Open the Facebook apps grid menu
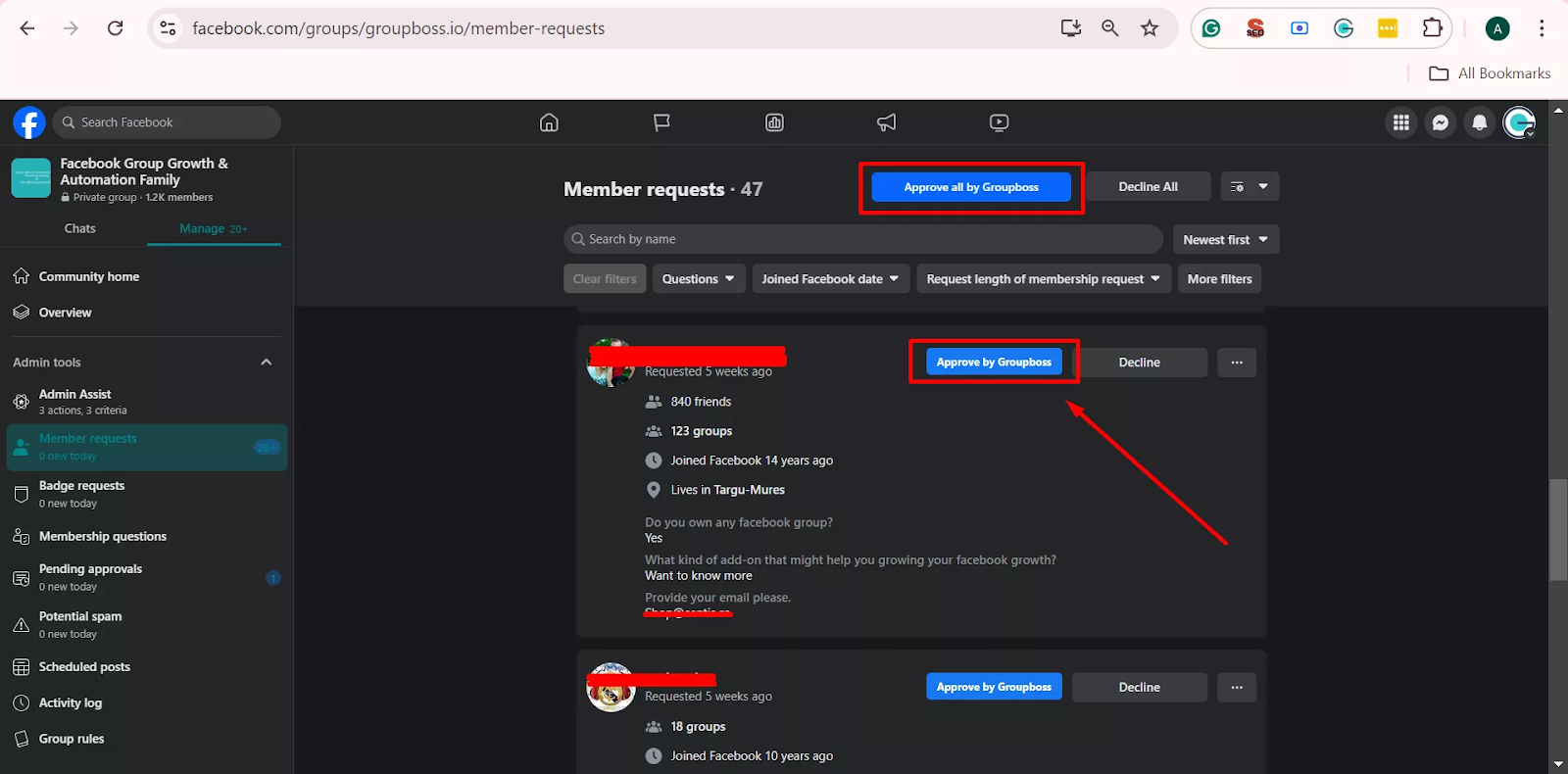Image resolution: width=1568 pixels, height=774 pixels. coord(1401,122)
